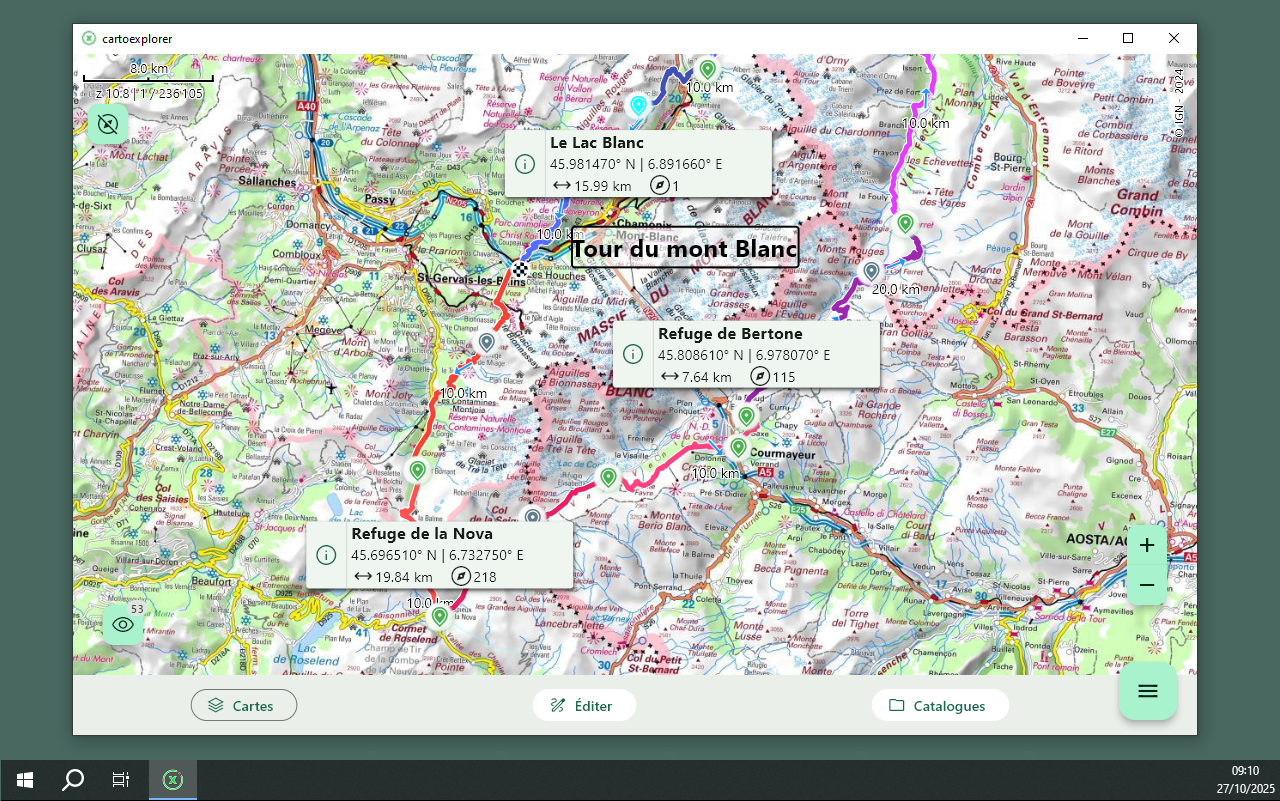Select the Tour du mont Blanc label
This screenshot has width=1280, height=801.
pyautogui.click(x=685, y=248)
